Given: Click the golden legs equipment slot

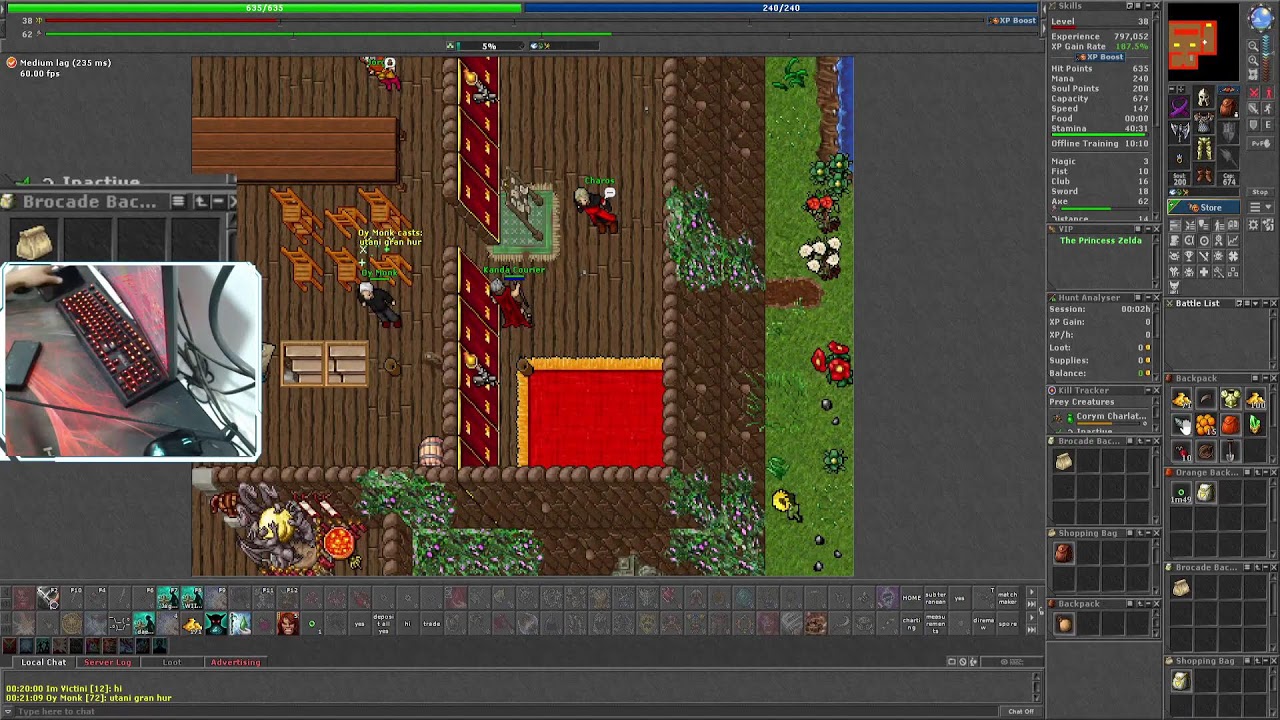Looking at the screenshot, I should click(1204, 148).
